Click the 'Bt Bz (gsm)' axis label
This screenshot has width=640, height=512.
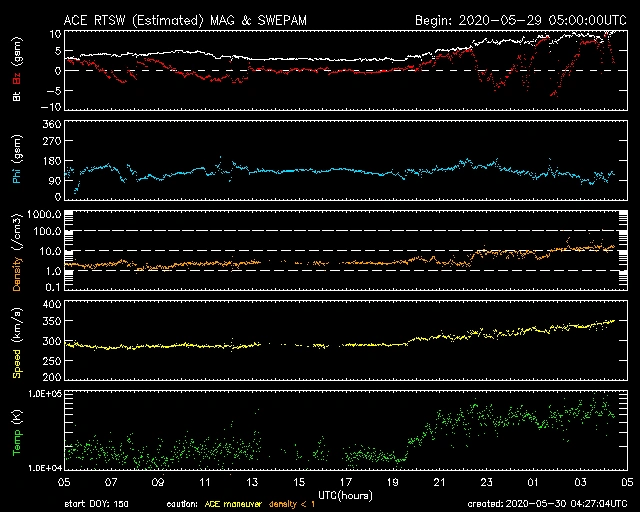[x=17, y=69]
